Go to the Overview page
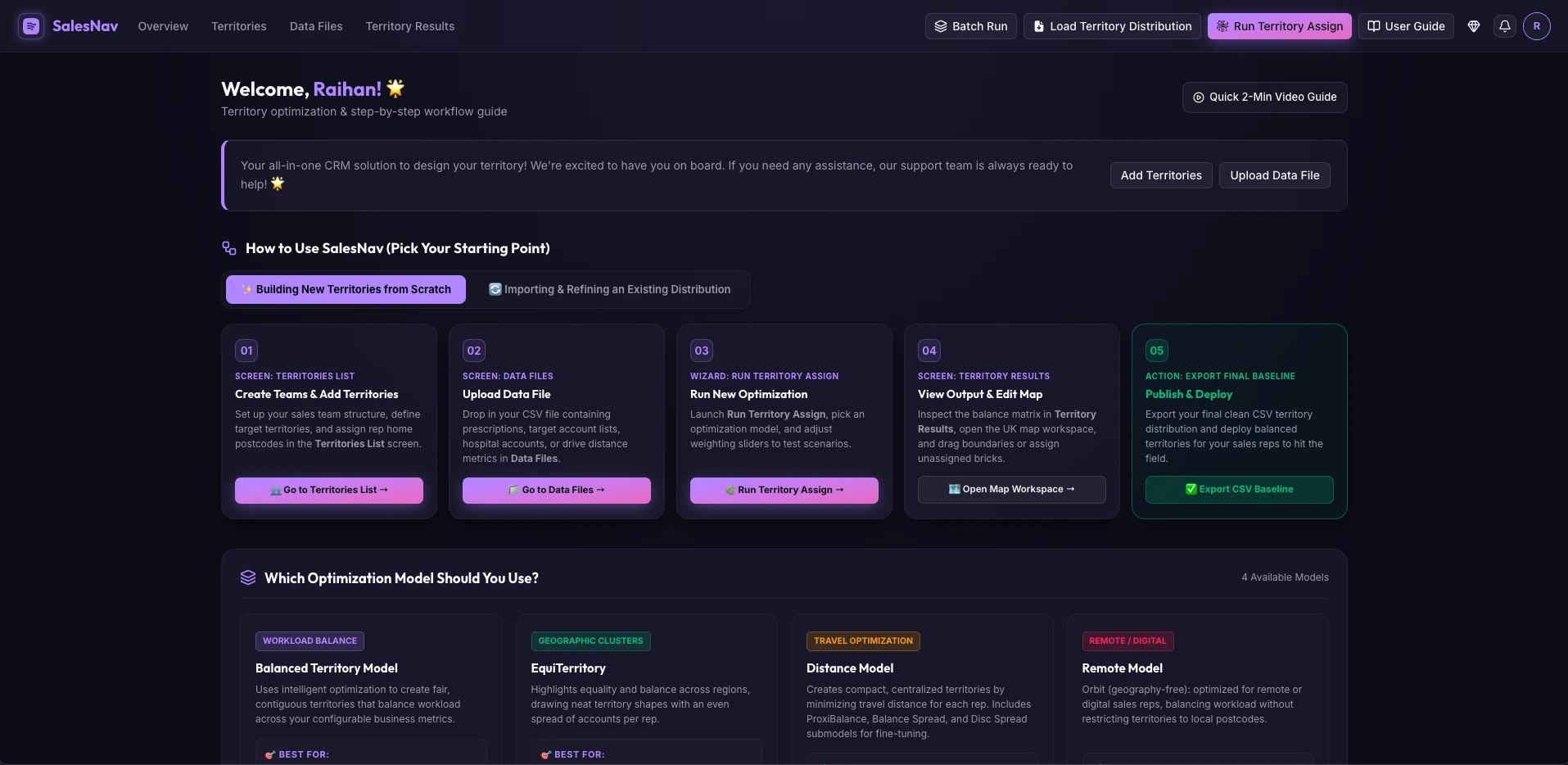Screen dimensions: 1568x765 163,26
